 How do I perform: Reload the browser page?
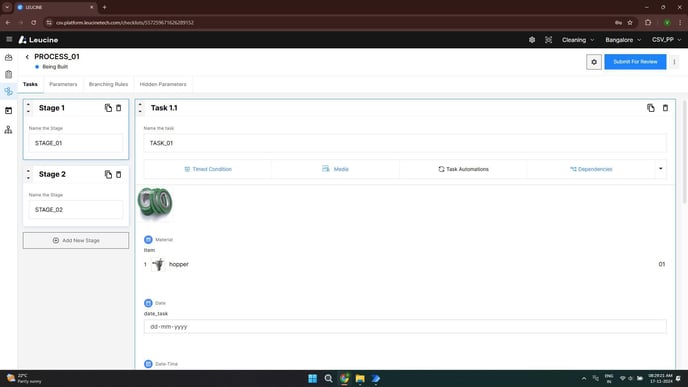[34, 22]
